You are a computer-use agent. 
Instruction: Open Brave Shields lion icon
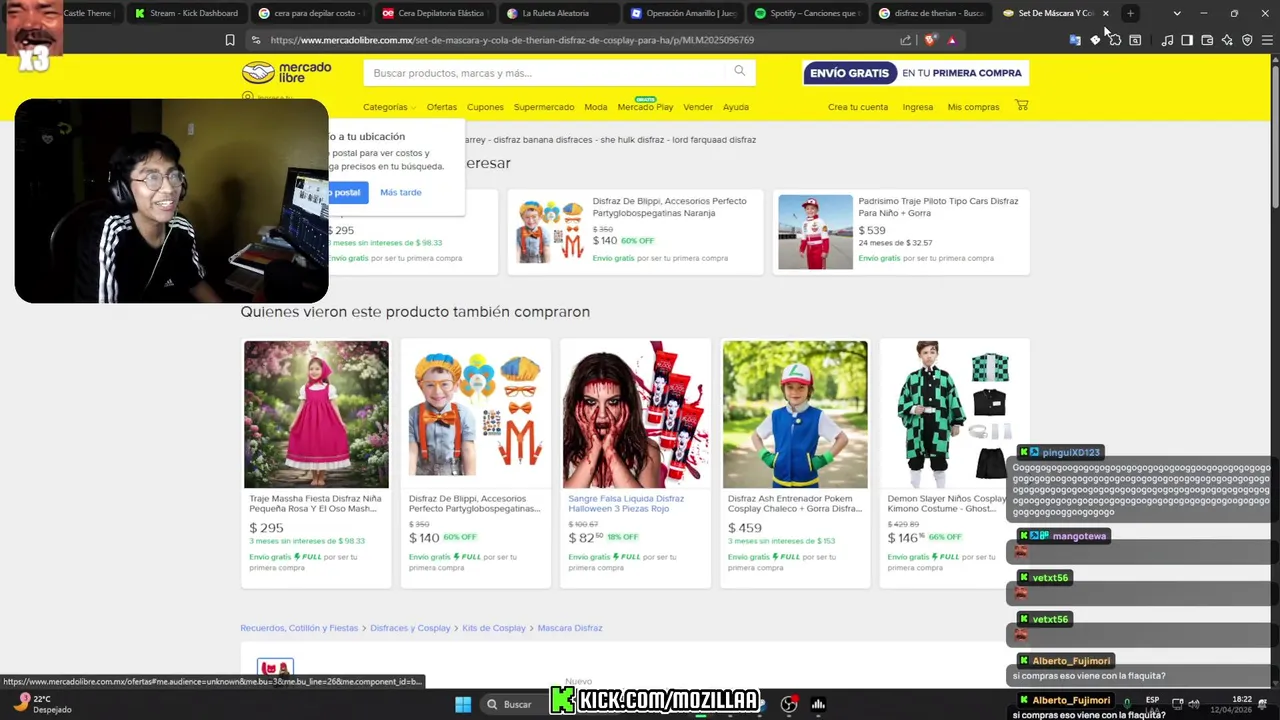(x=931, y=40)
